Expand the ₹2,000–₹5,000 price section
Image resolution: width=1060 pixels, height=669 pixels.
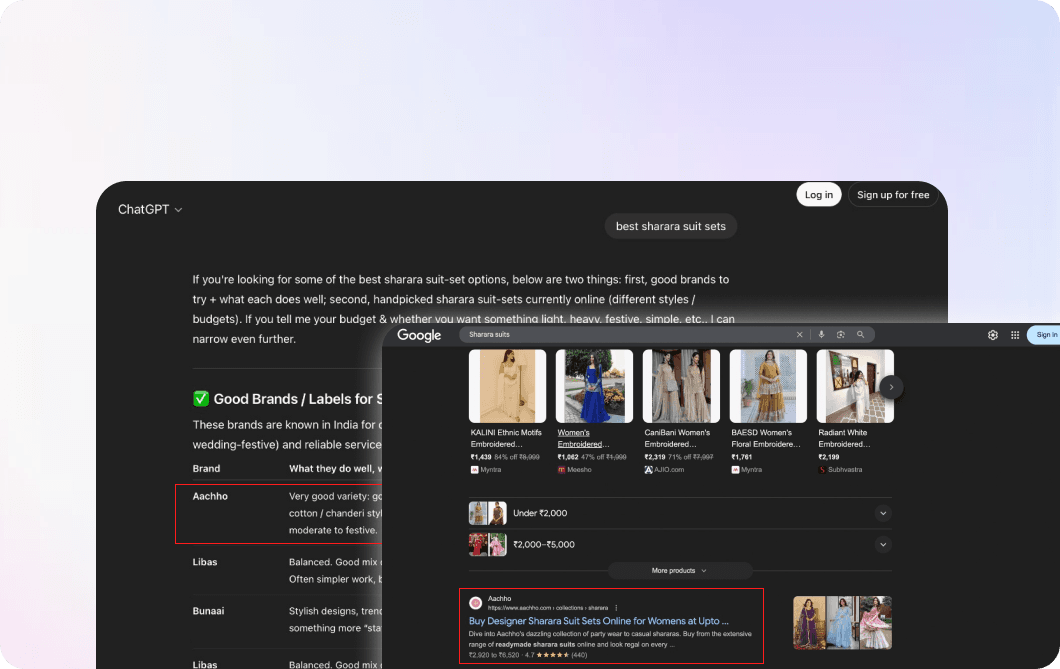coord(883,545)
